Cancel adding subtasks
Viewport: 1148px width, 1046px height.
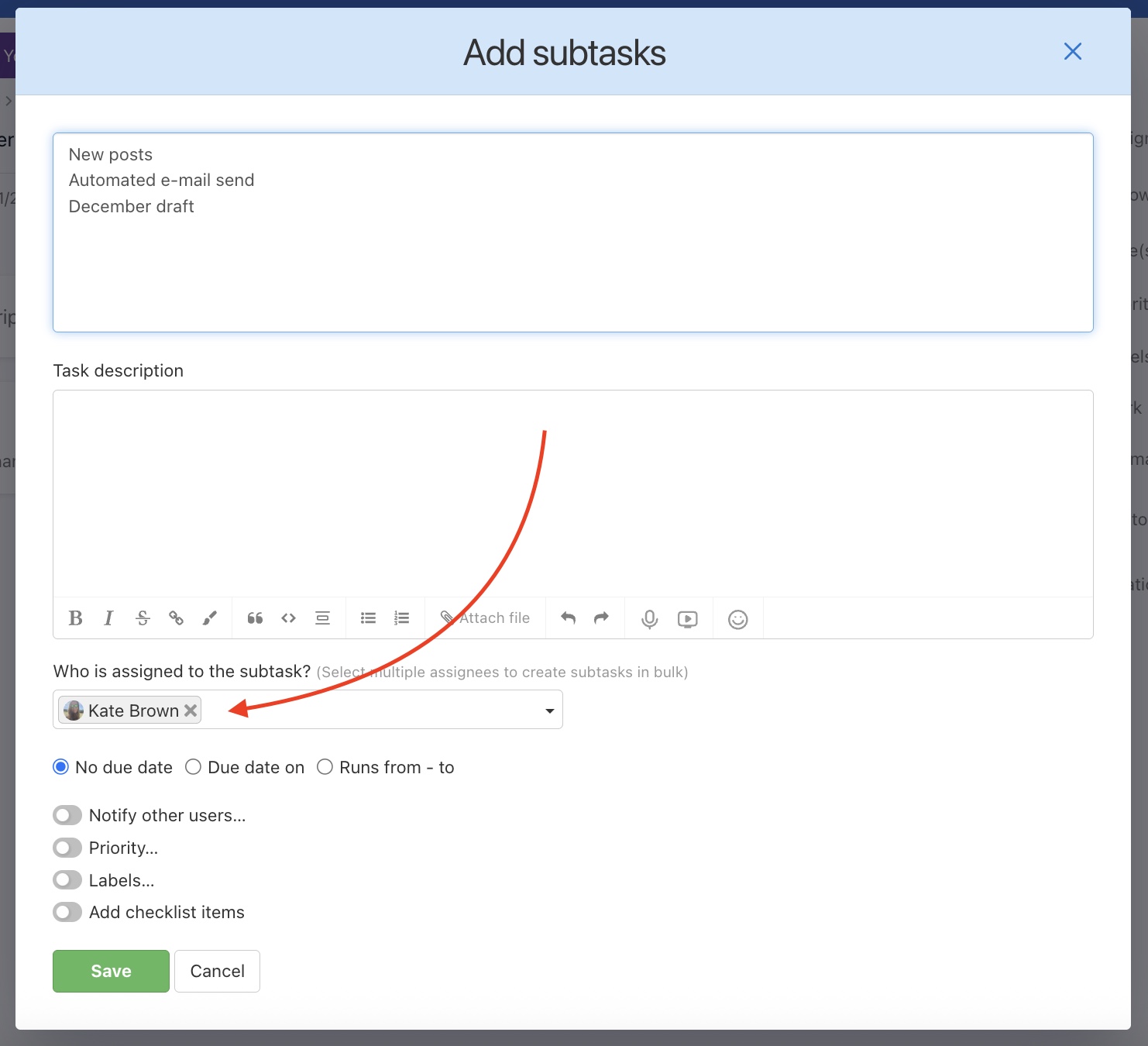(x=217, y=971)
